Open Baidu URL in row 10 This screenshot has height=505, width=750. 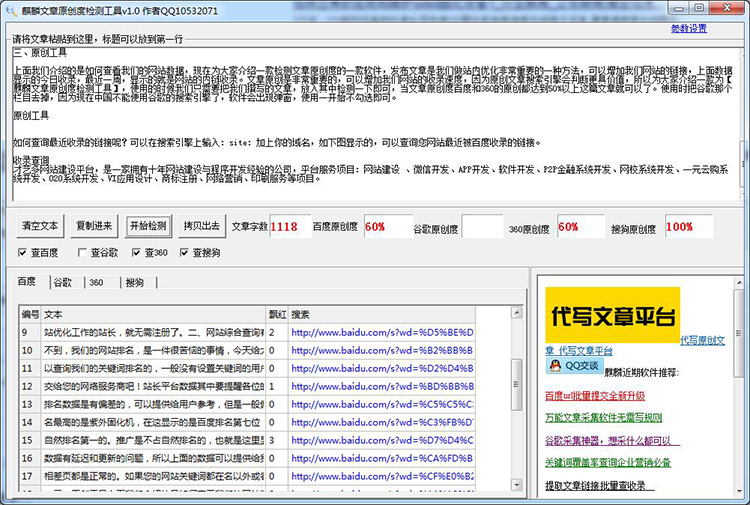tap(382, 351)
